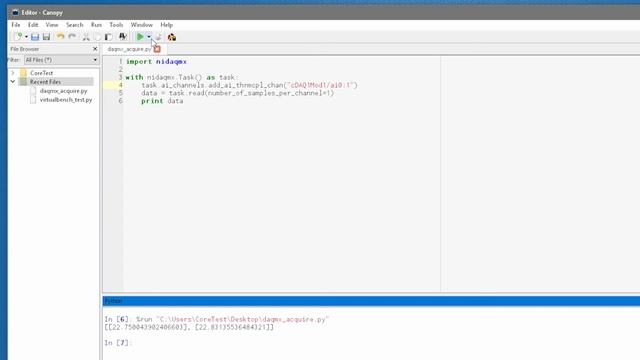Save the current file with blue disk icon
The width and height of the screenshot is (640, 360).
(x=35, y=37)
